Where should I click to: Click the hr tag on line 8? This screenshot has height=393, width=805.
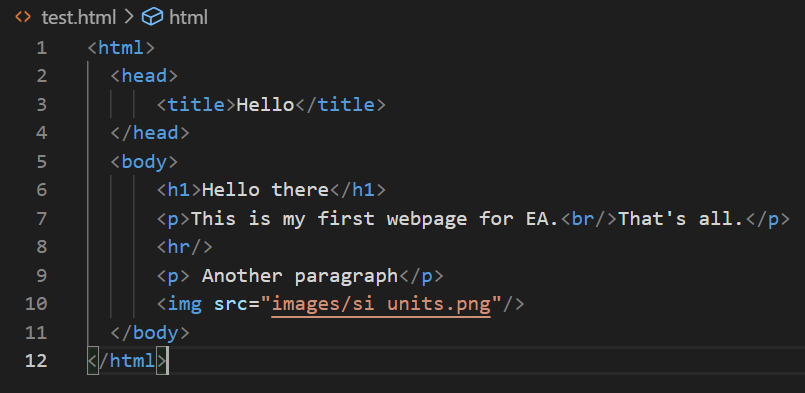184,247
